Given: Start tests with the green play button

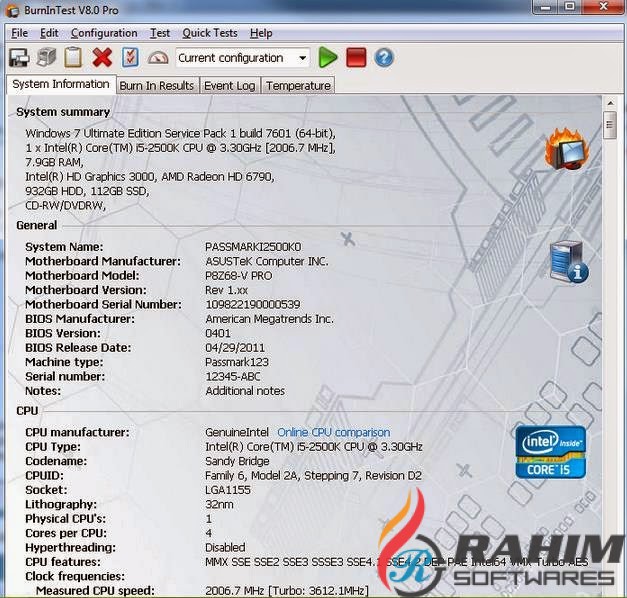Looking at the screenshot, I should pos(327,57).
